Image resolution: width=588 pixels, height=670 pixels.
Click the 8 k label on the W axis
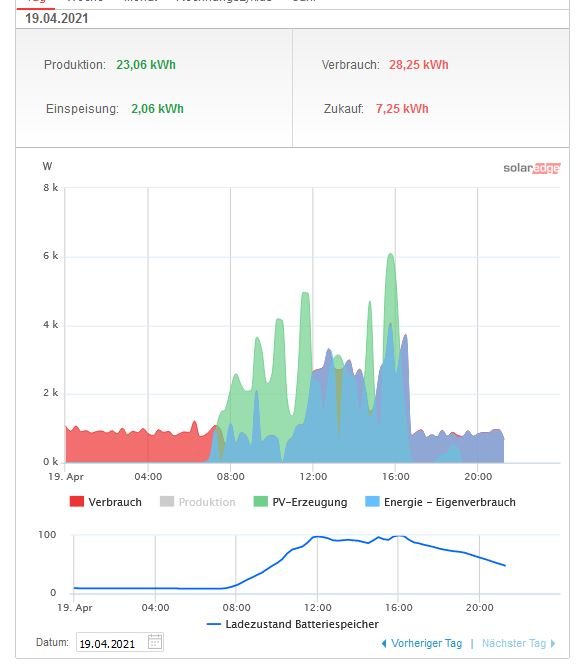coord(50,188)
